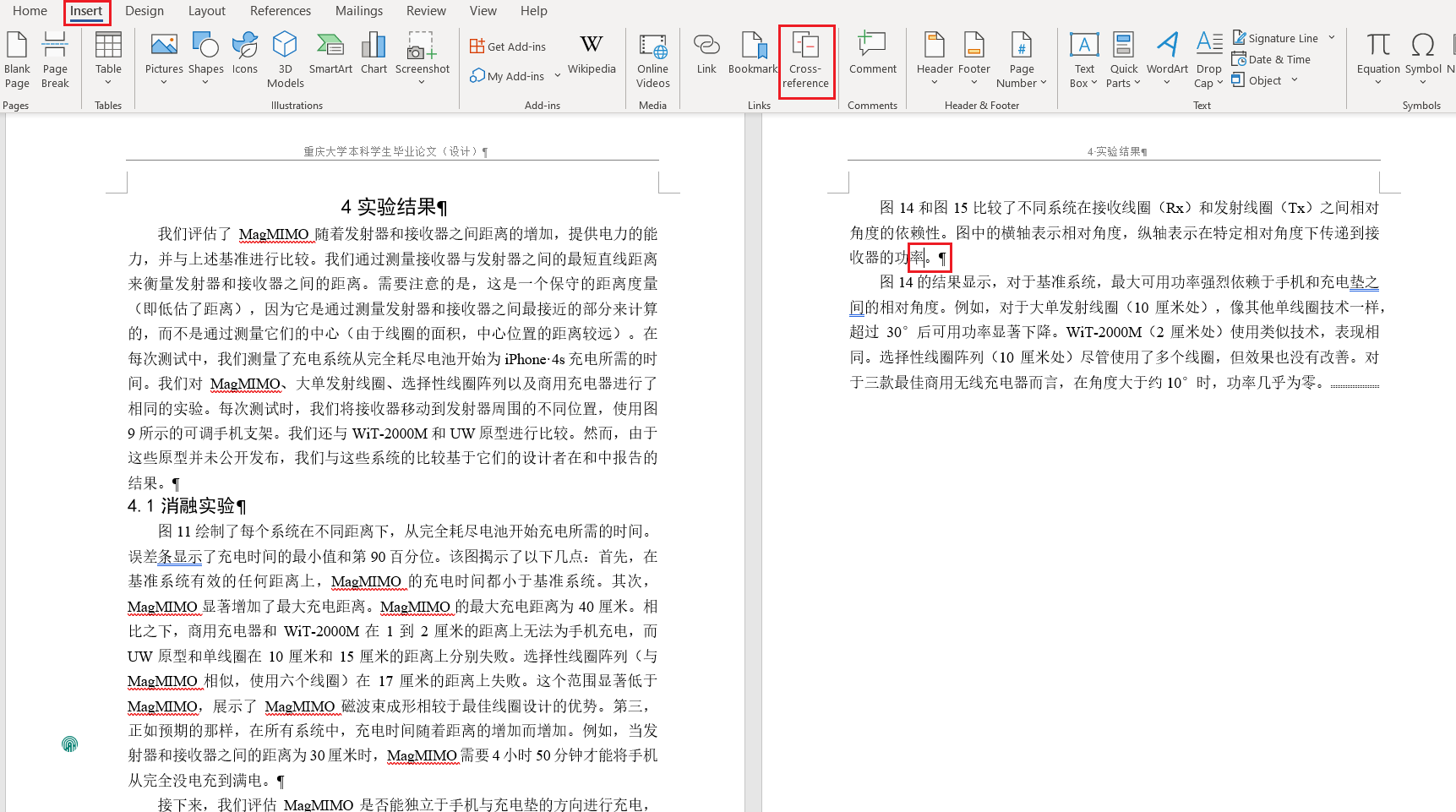Open the Review tab
1456x812 pixels.
coord(426,11)
